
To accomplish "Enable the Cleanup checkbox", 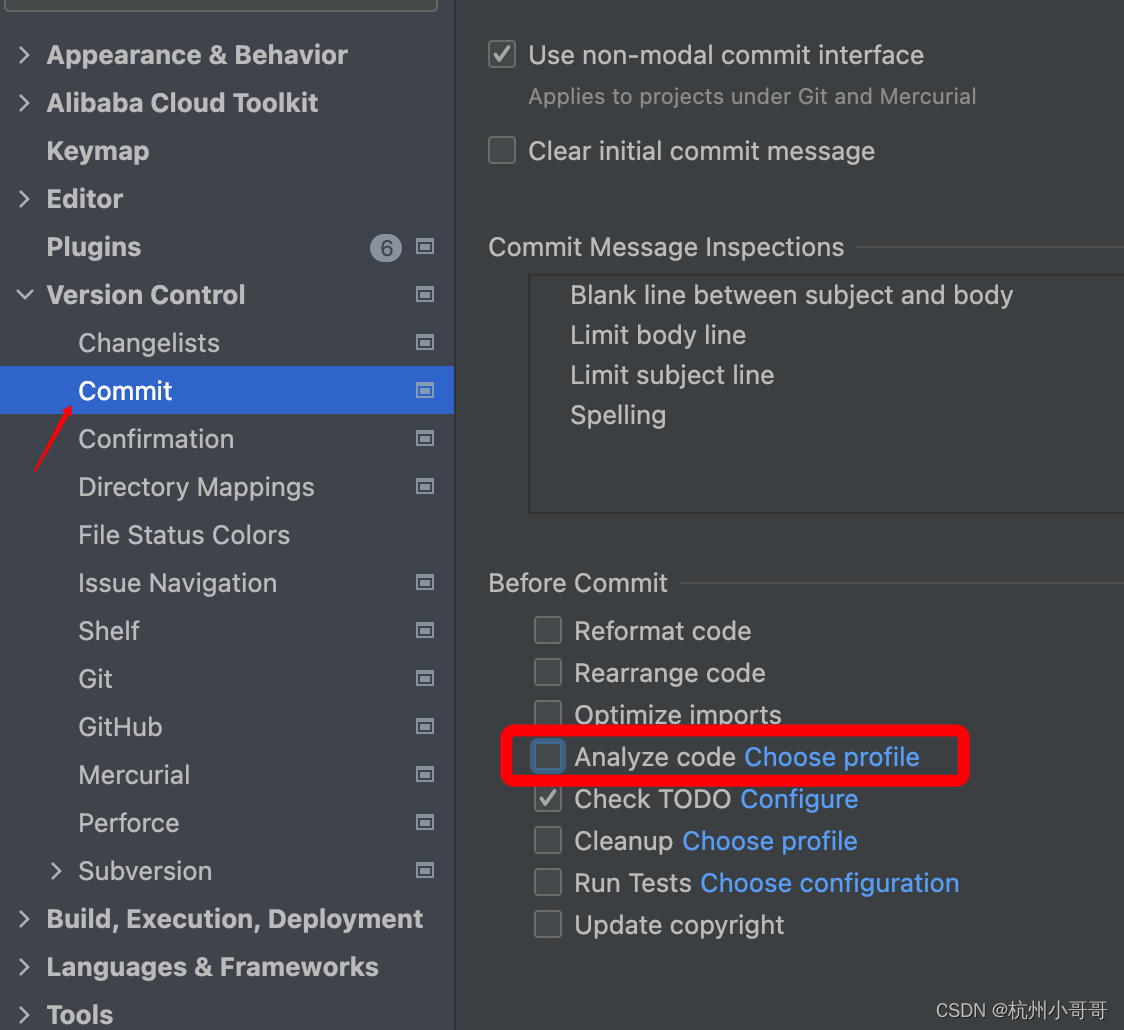I will [548, 840].
